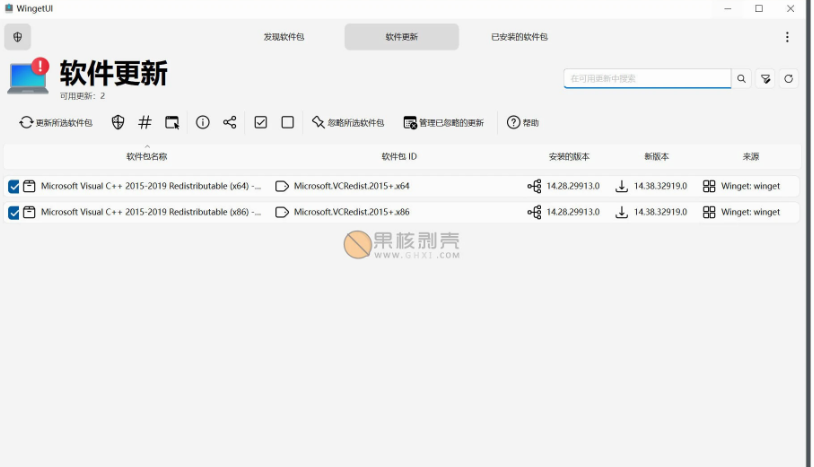This screenshot has width=814, height=467.
Task: Click the interactive update window icon
Action: [x=172, y=122]
